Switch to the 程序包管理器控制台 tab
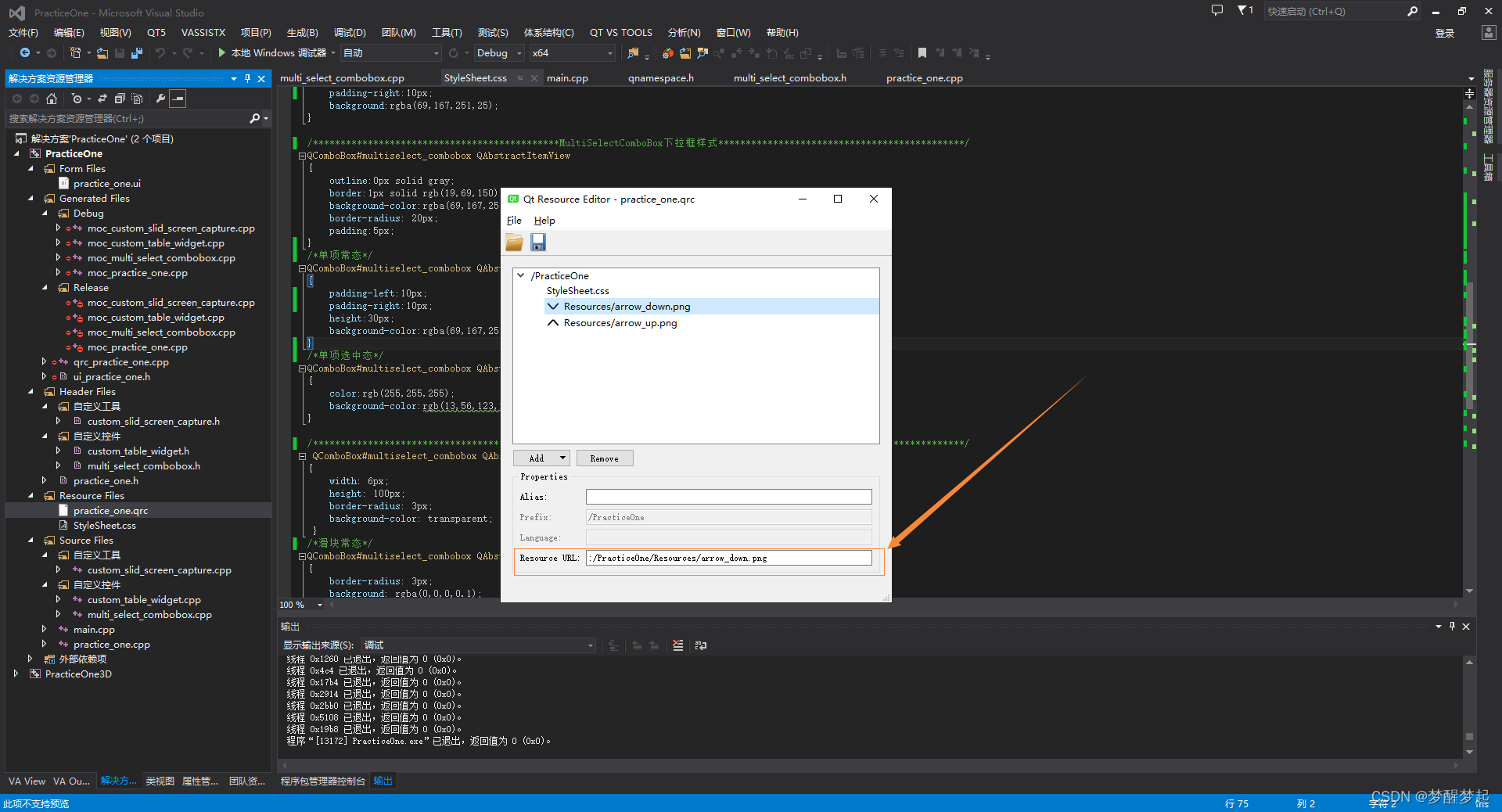 (323, 781)
